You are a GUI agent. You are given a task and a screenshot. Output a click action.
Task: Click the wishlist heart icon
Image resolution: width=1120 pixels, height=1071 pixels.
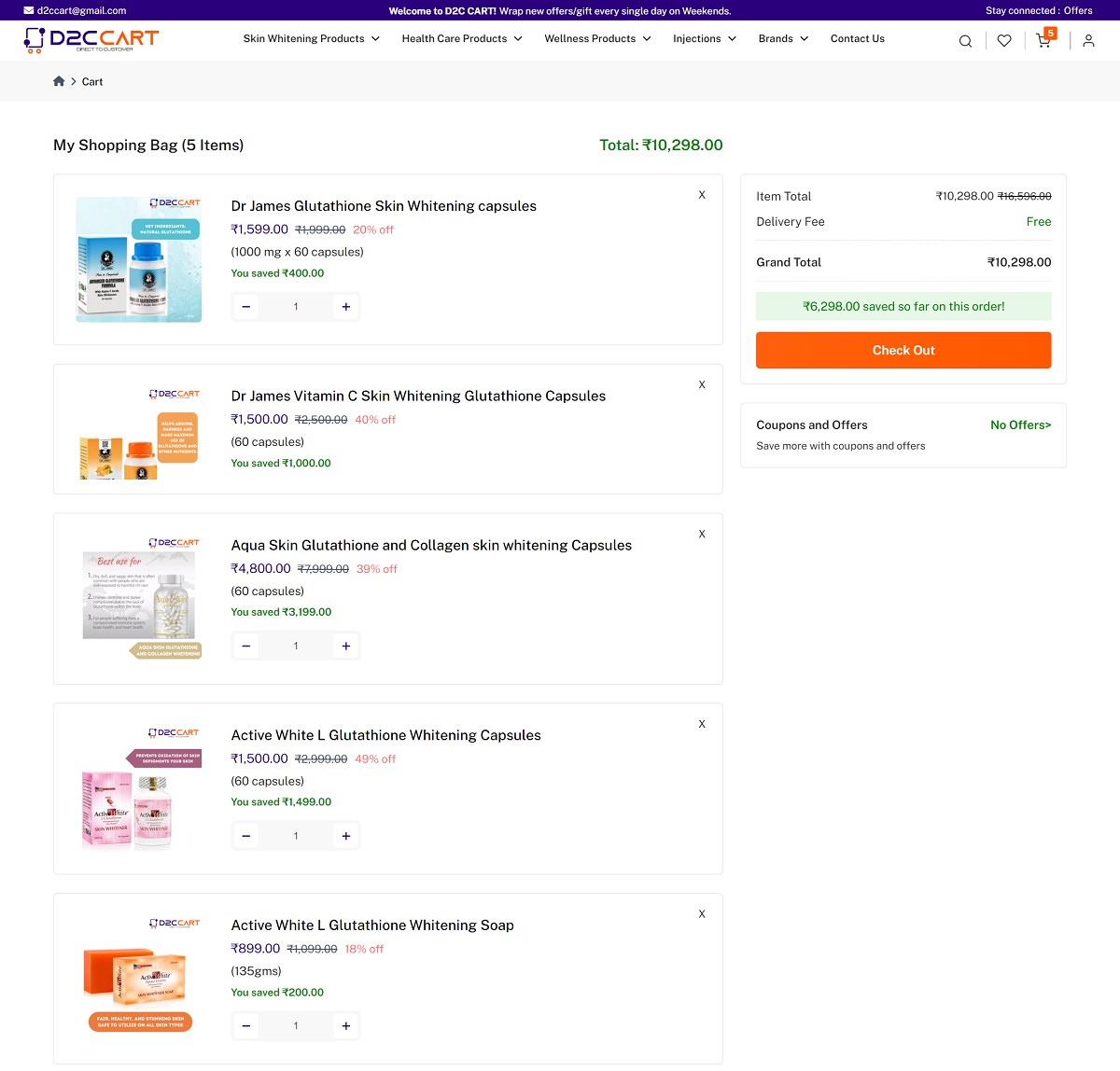pos(1003,40)
